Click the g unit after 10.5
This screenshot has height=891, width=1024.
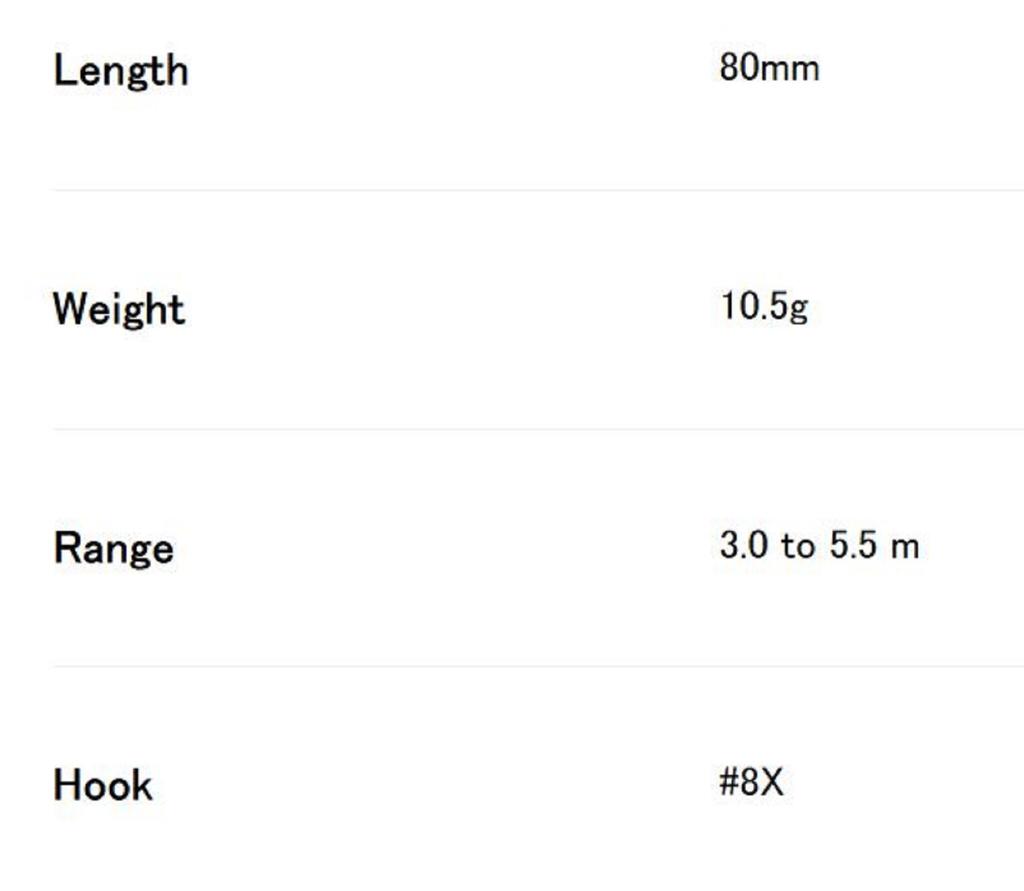(798, 308)
